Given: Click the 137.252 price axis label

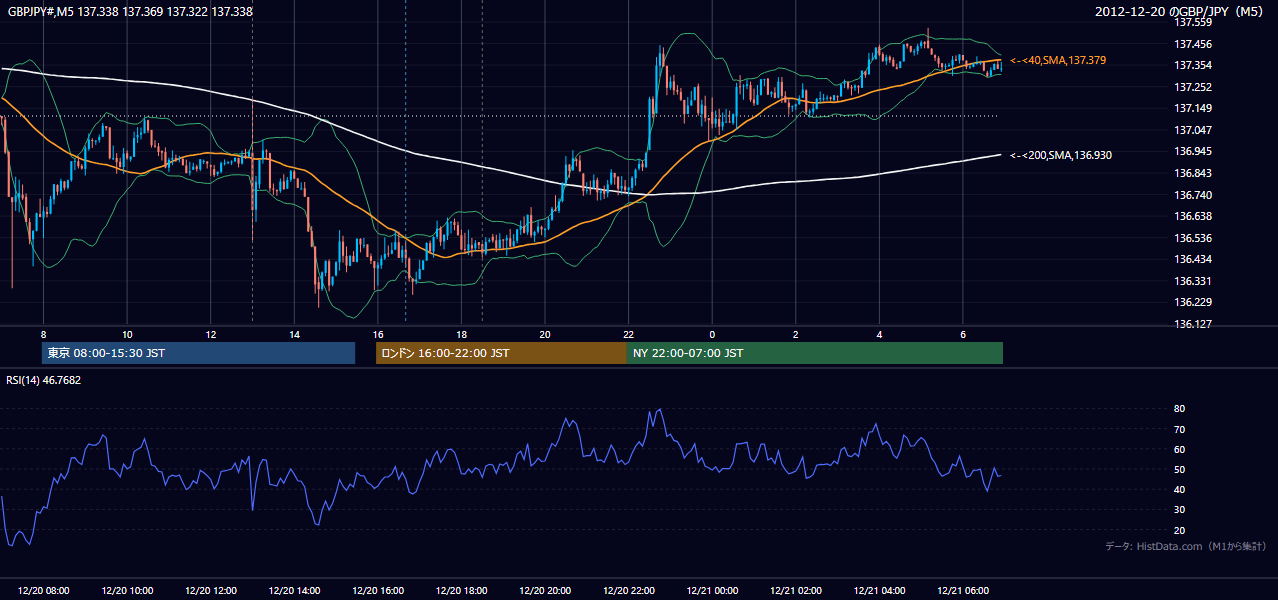Looking at the screenshot, I should pyautogui.click(x=1193, y=87).
